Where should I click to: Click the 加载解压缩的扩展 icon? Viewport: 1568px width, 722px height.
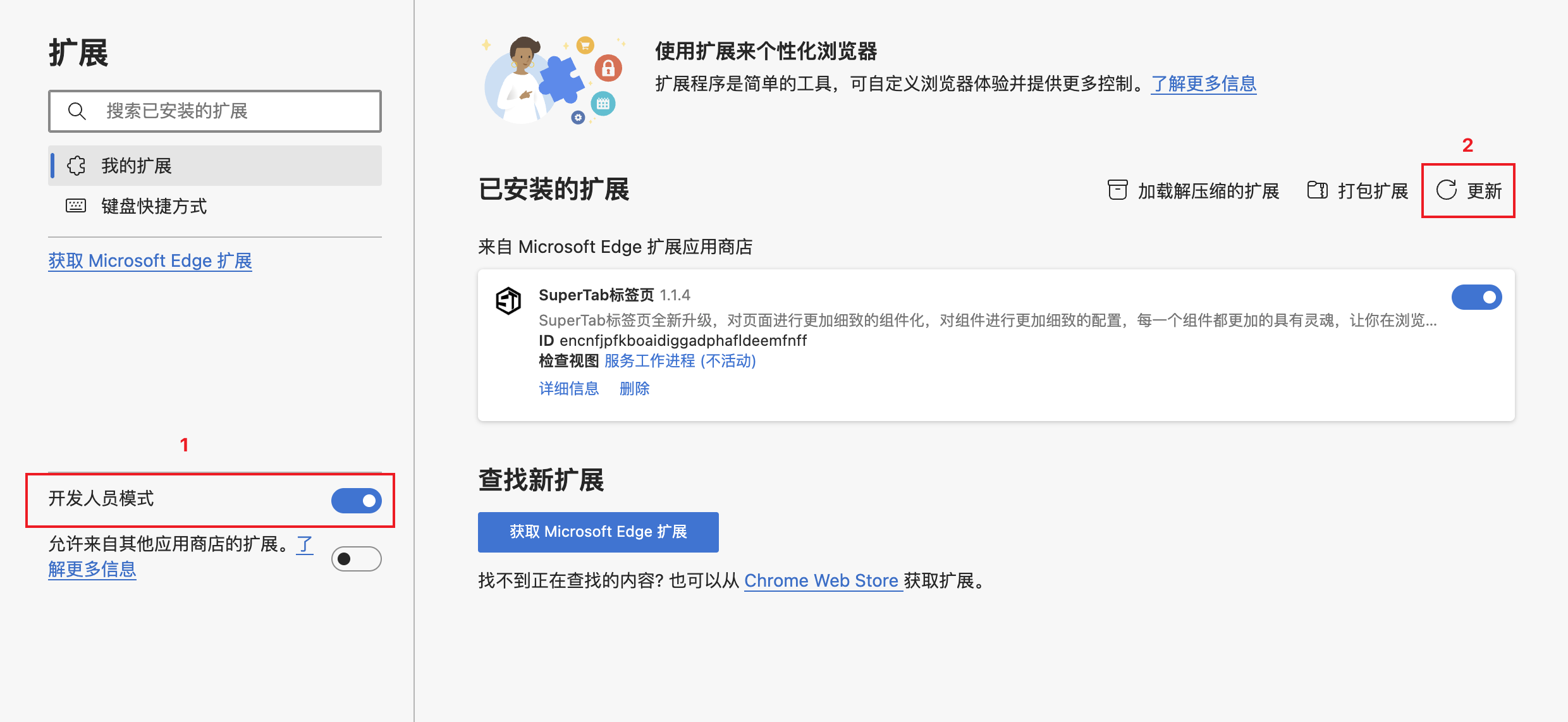tap(1117, 190)
